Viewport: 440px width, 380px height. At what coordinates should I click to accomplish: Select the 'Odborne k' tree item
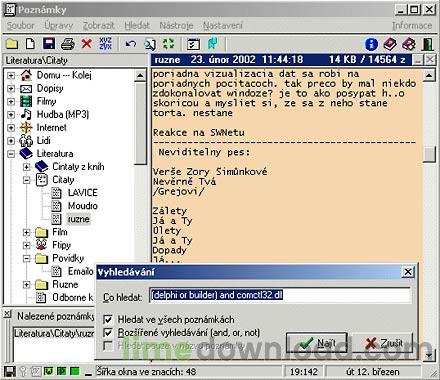pyautogui.click(x=72, y=297)
